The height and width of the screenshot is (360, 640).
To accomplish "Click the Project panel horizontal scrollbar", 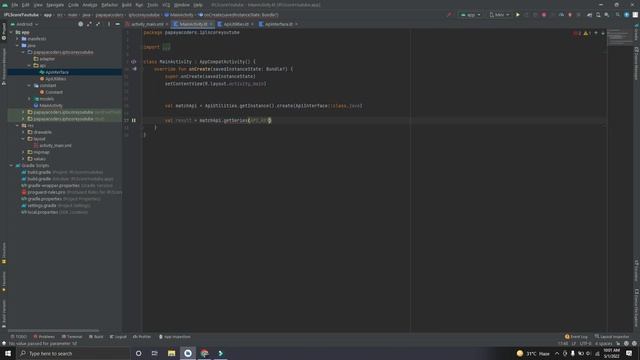I will pos(53,330).
